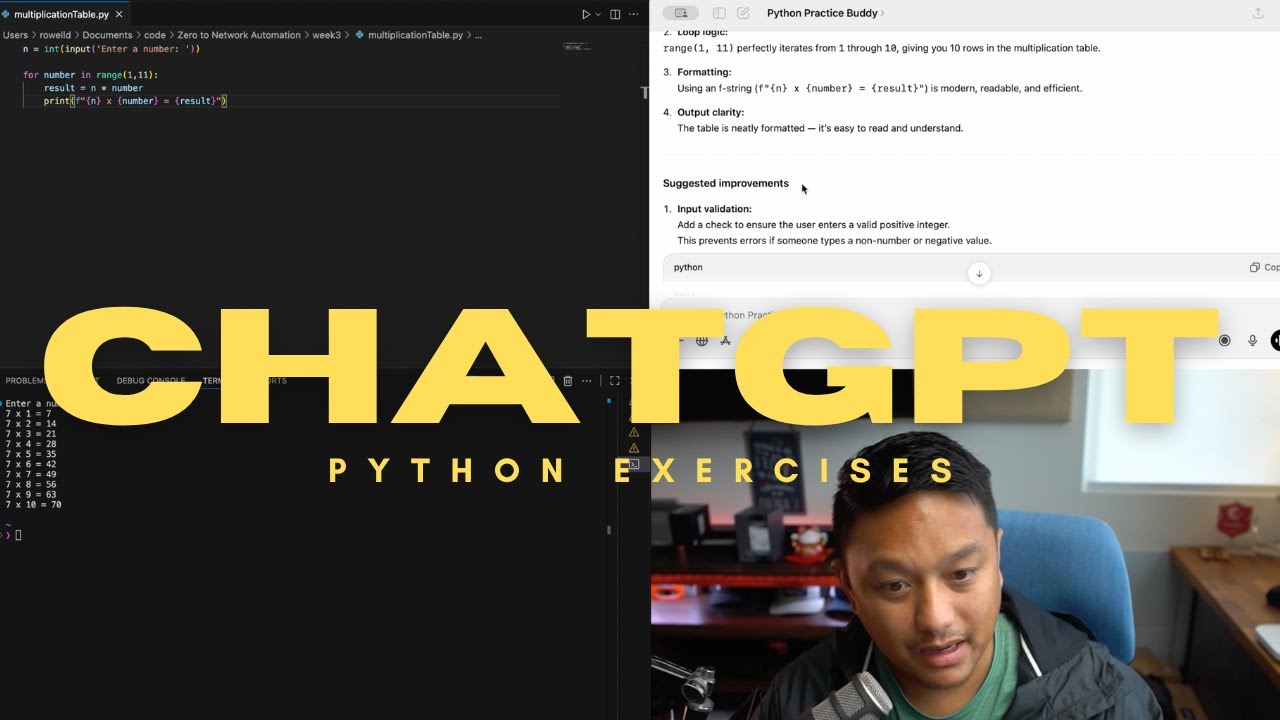The width and height of the screenshot is (1280, 720).
Task: Share the chat with the share icon
Action: [x=1258, y=13]
